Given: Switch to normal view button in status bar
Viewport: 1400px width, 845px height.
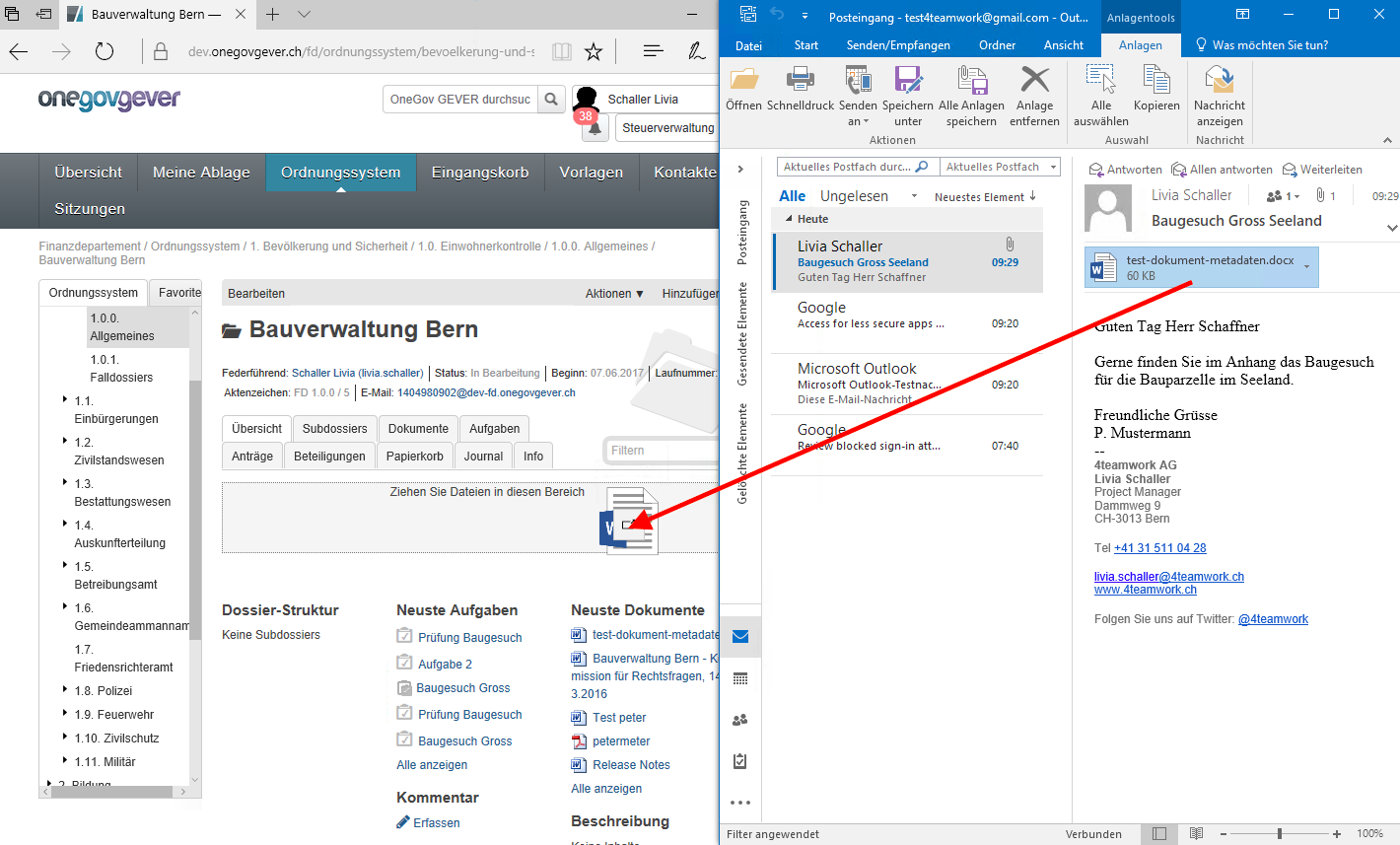Looking at the screenshot, I should coord(1159,834).
